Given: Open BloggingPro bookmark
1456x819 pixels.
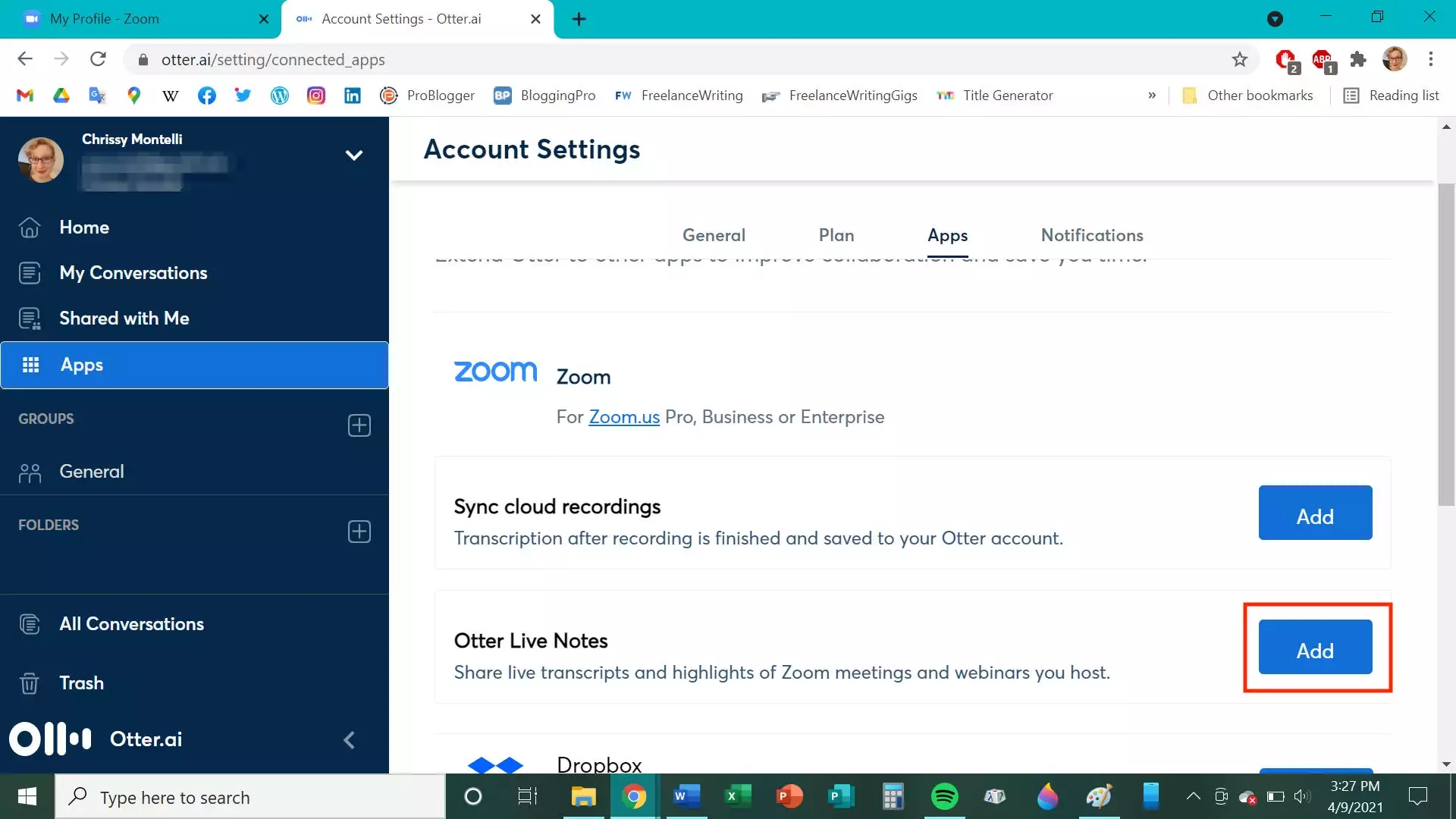Looking at the screenshot, I should coord(544,96).
